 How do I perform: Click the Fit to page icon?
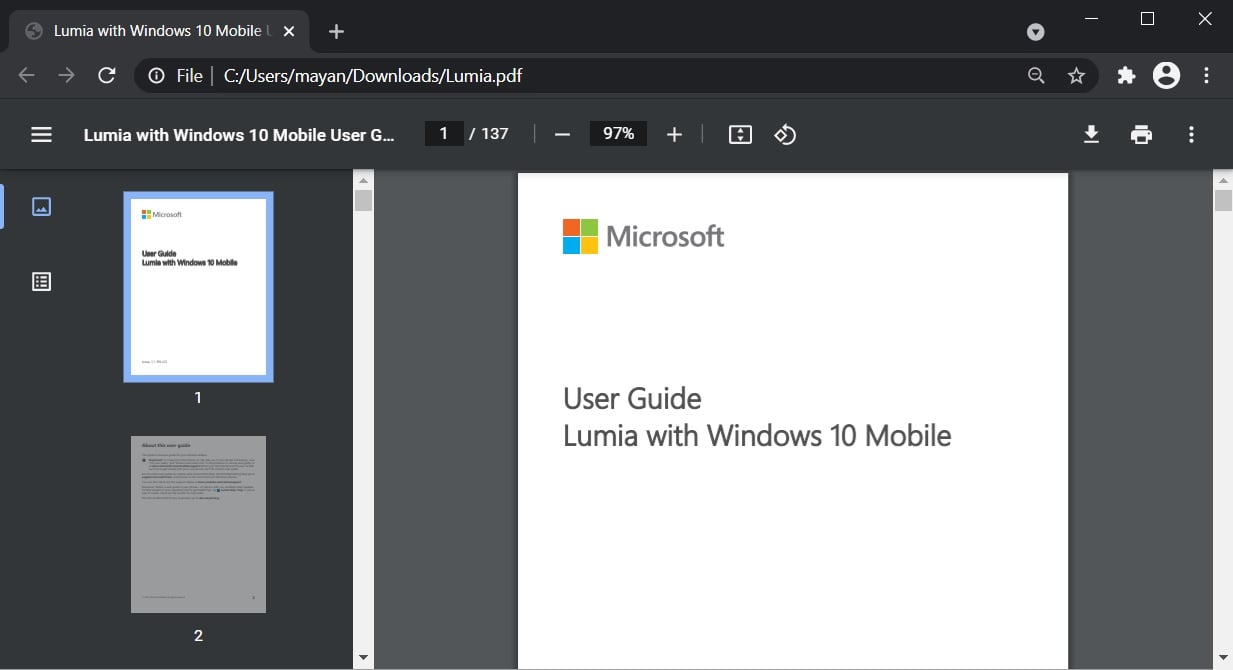click(740, 134)
